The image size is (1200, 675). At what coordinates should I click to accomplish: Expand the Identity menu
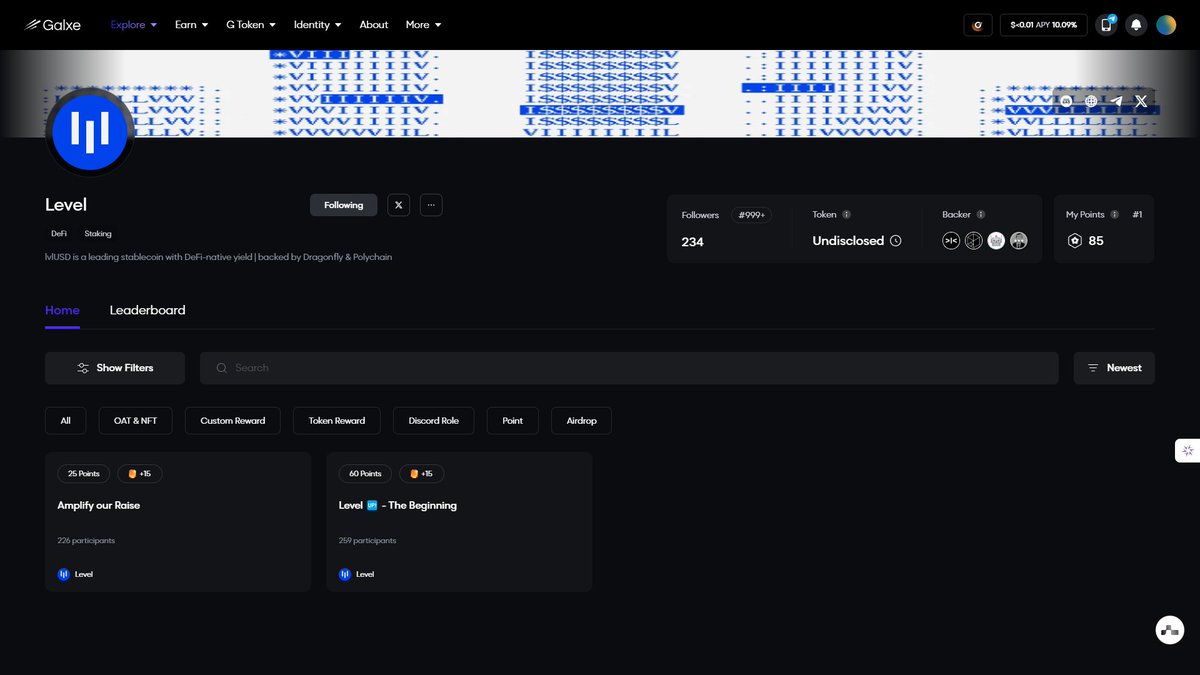point(317,25)
